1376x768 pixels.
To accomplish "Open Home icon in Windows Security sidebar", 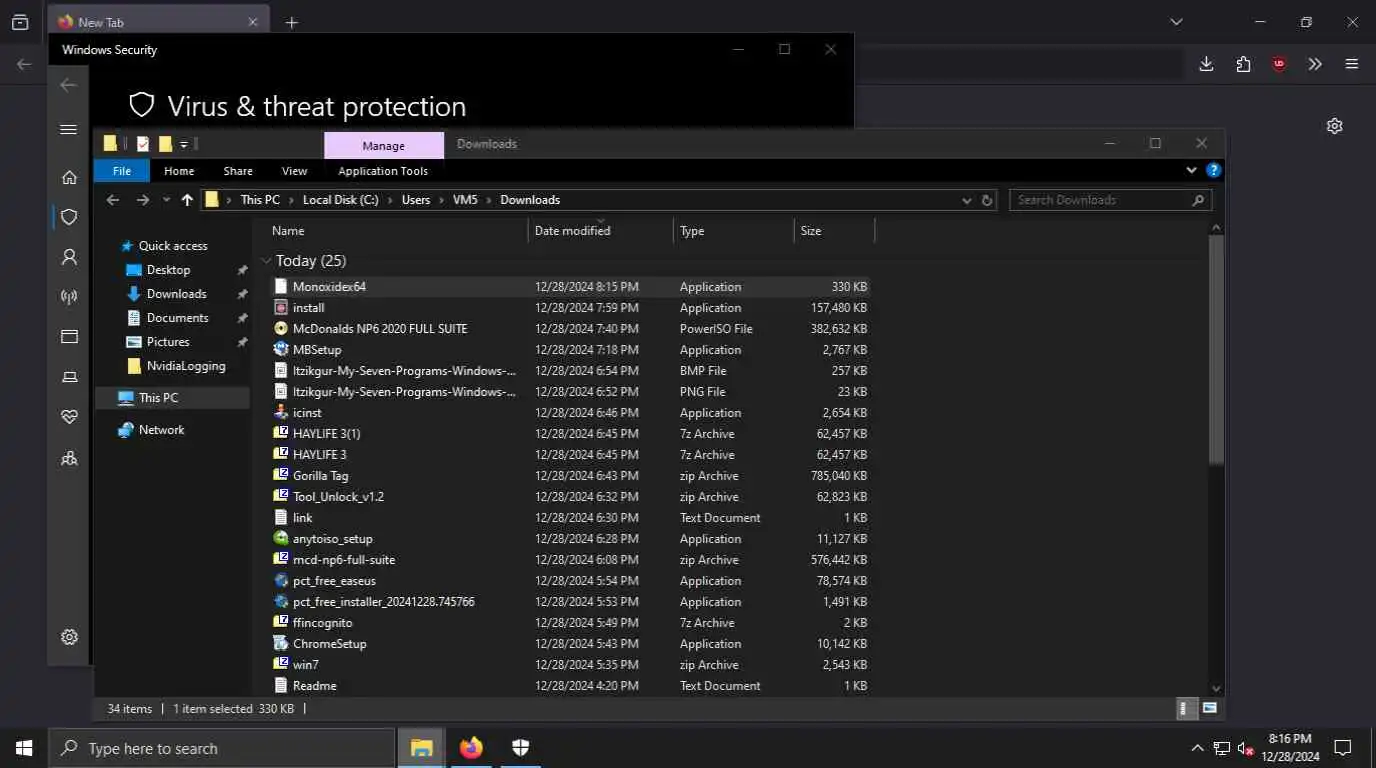I will (x=69, y=177).
